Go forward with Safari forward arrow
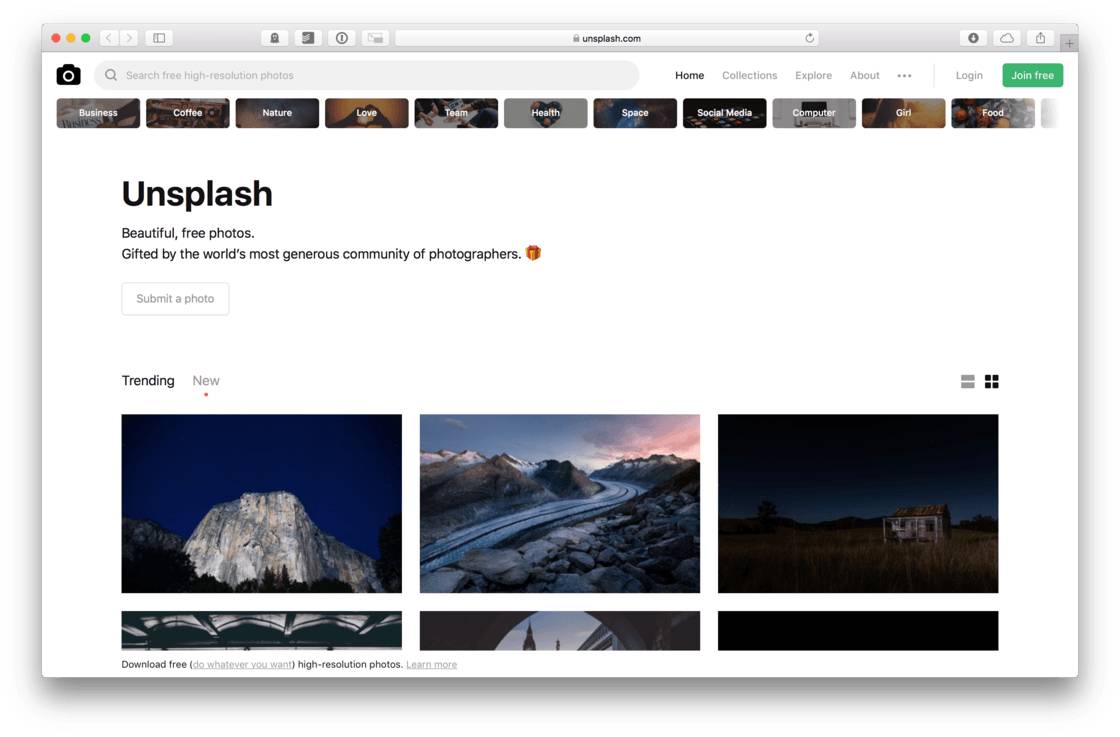Image resolution: width=1120 pixels, height=737 pixels. click(129, 38)
